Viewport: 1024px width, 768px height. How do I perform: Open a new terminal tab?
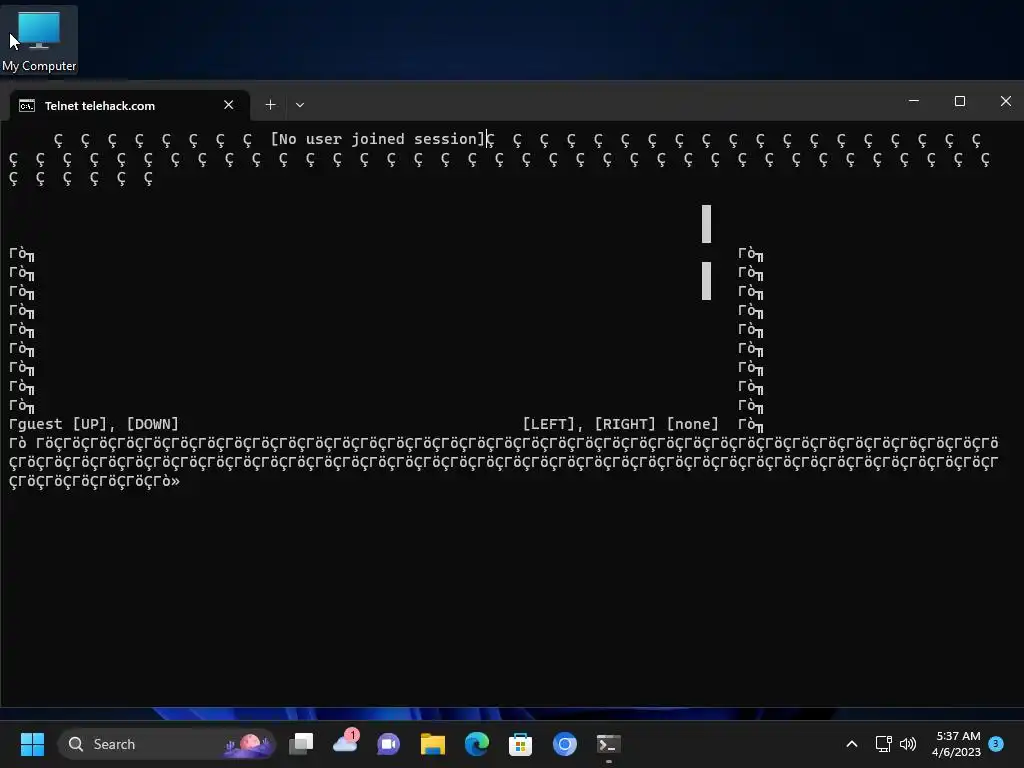[270, 104]
